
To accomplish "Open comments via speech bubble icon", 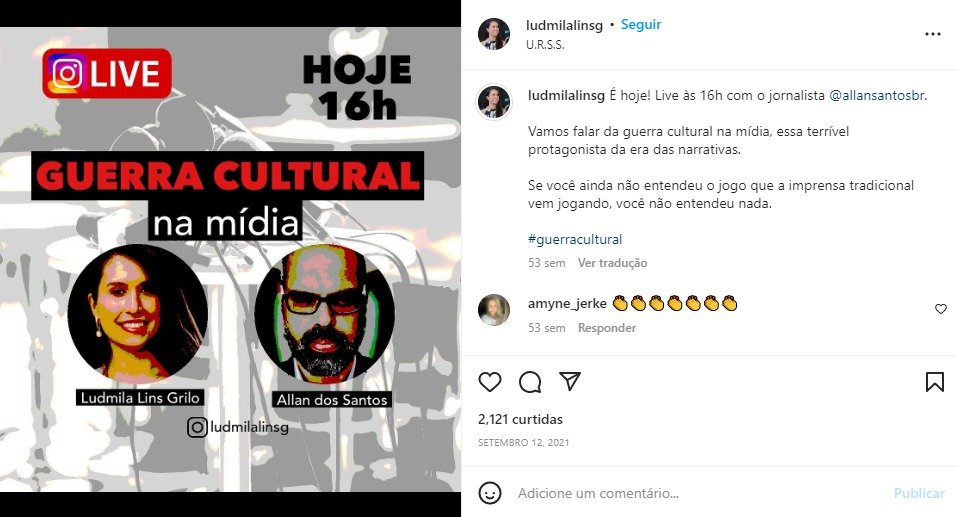I will (x=530, y=382).
